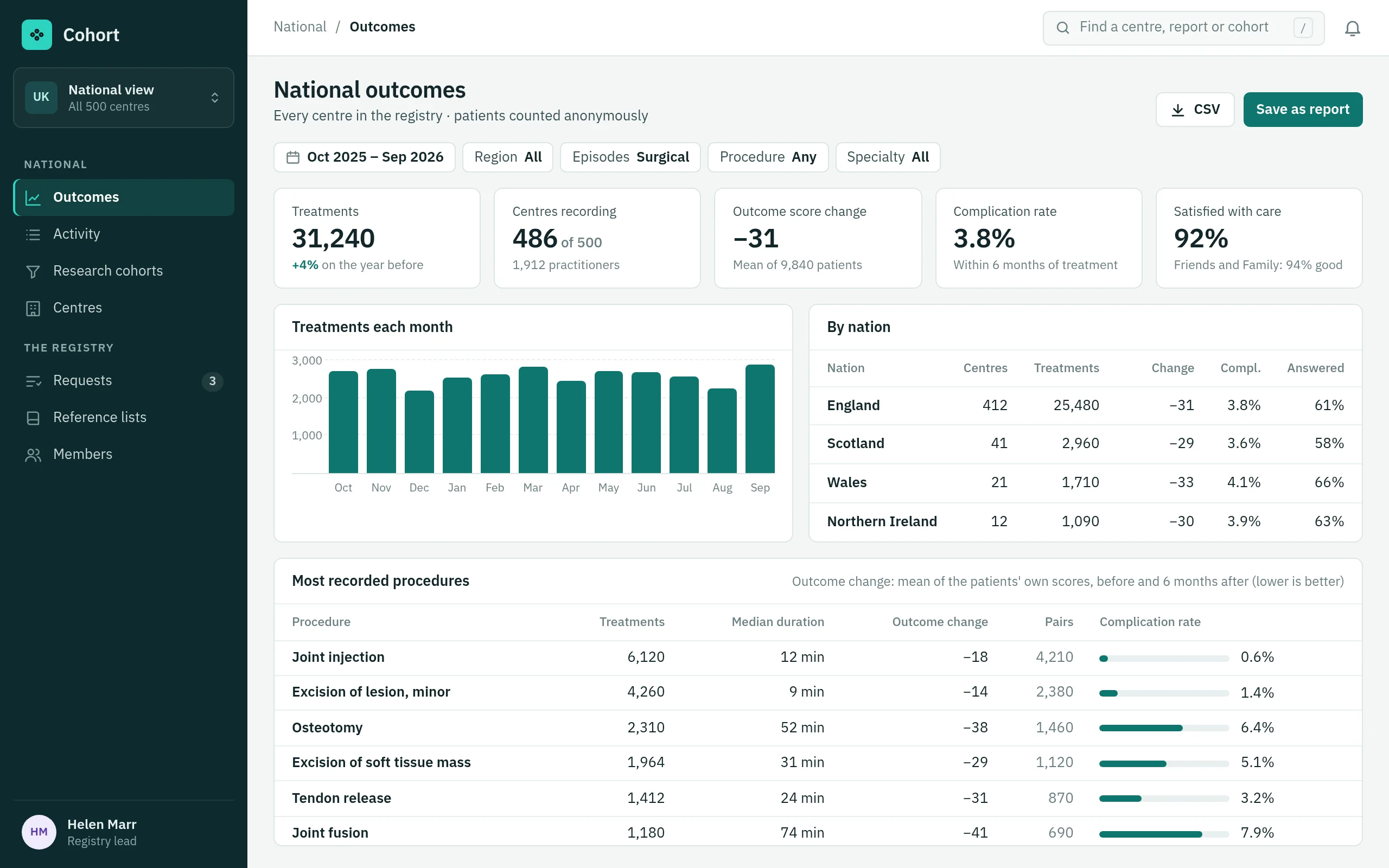Click Excision of soft tissue mass row

818,763
